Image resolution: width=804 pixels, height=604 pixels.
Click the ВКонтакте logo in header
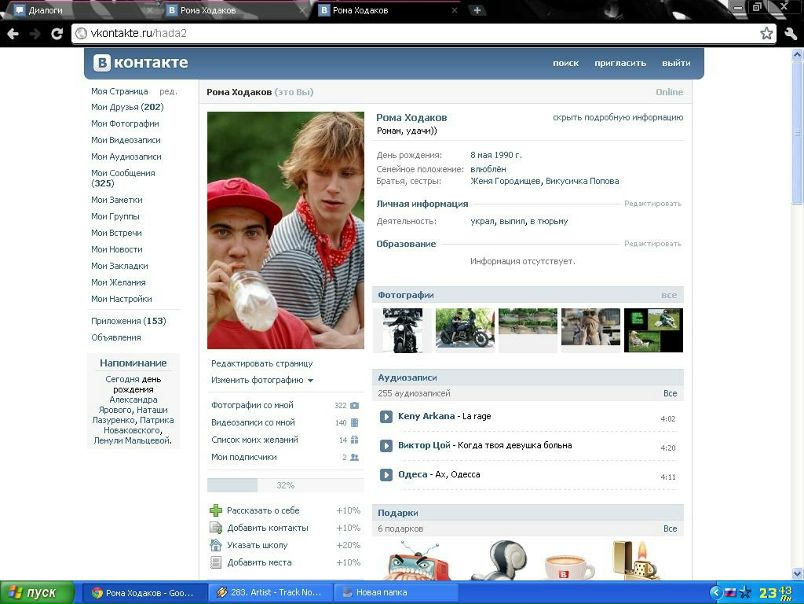tap(141, 63)
